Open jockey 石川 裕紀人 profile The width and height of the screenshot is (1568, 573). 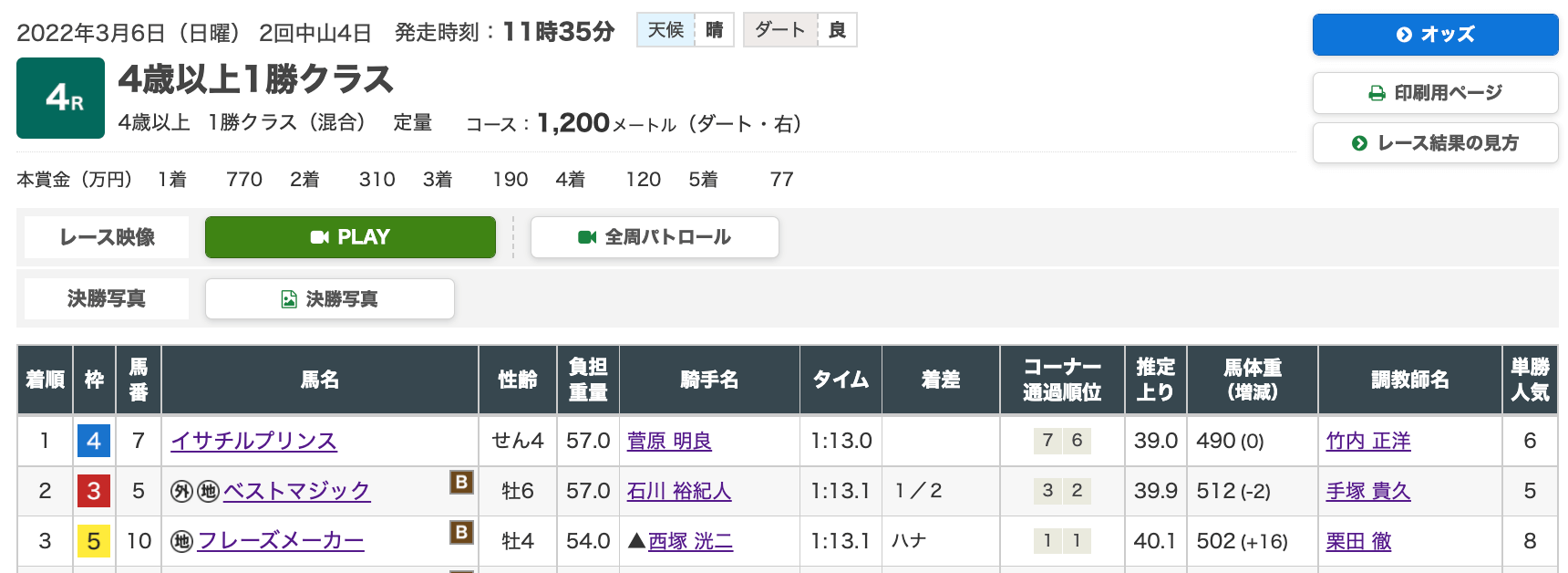(x=679, y=492)
